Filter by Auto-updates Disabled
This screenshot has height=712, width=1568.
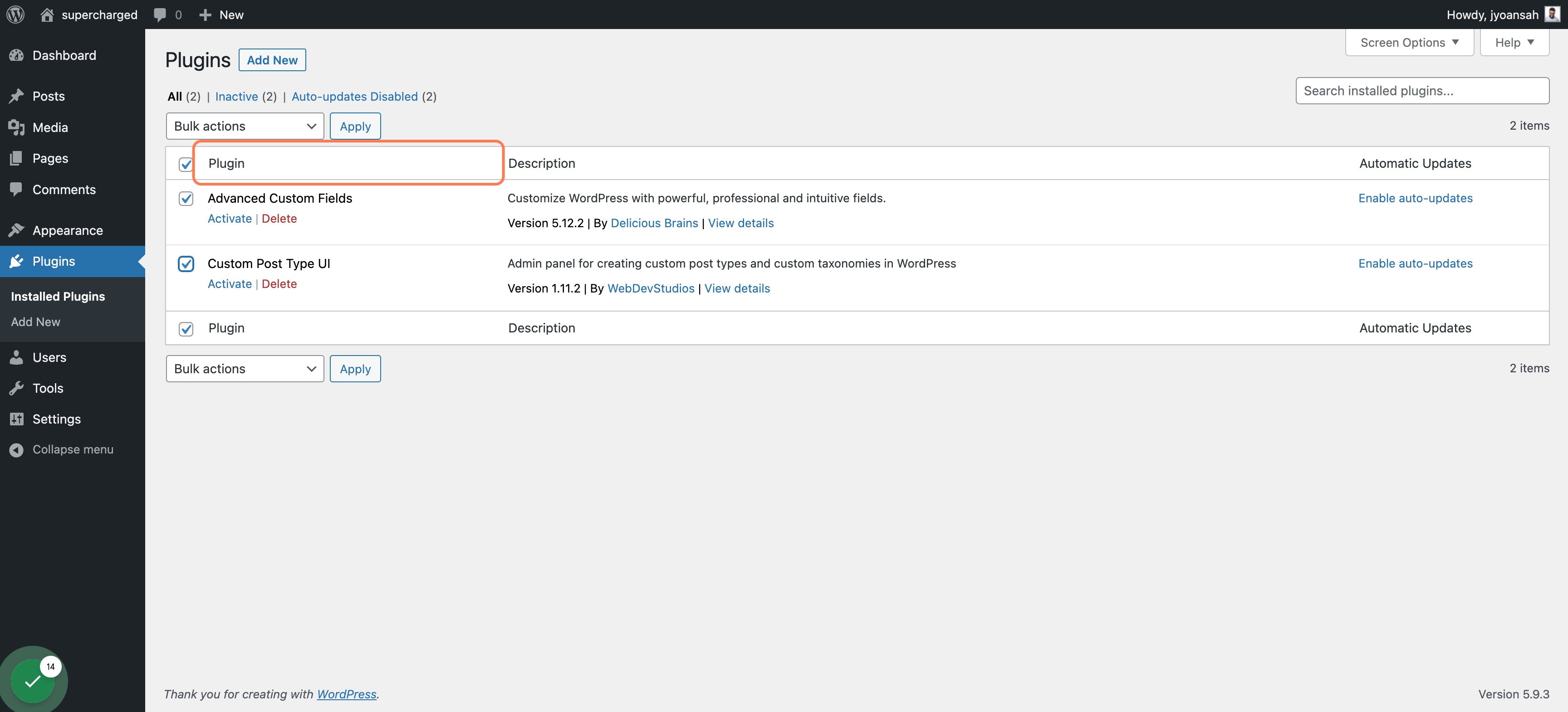pyautogui.click(x=354, y=96)
